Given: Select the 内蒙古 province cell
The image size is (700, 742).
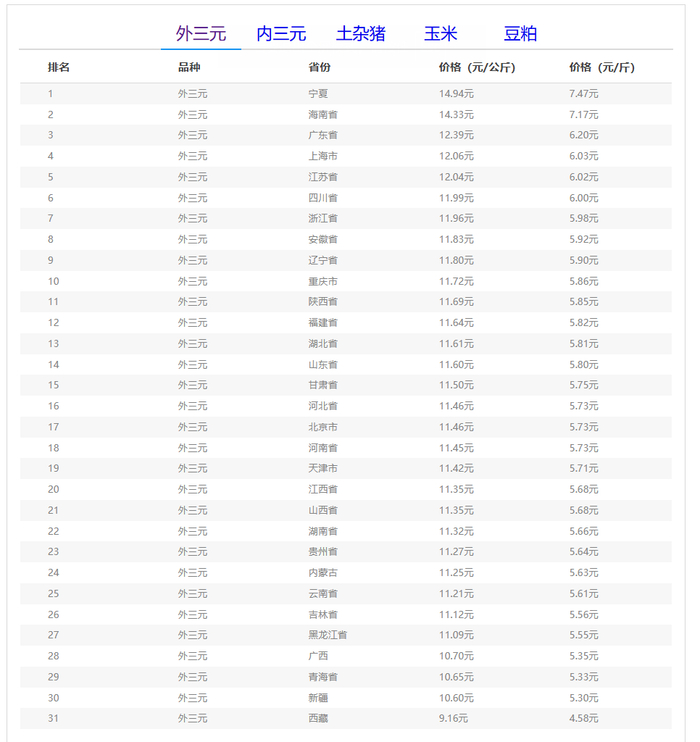Looking at the screenshot, I should 323,572.
